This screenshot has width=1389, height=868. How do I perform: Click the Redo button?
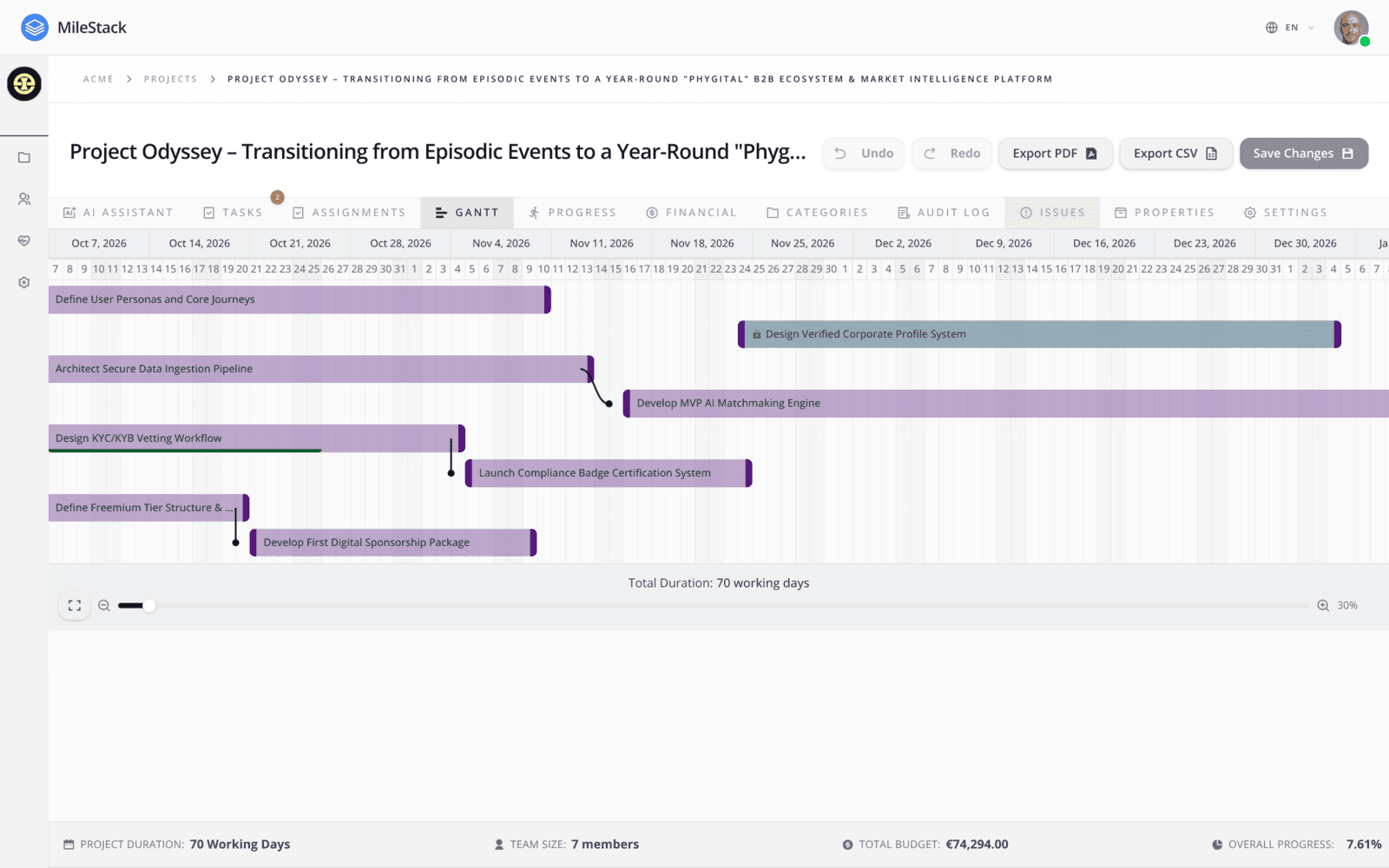(x=951, y=154)
